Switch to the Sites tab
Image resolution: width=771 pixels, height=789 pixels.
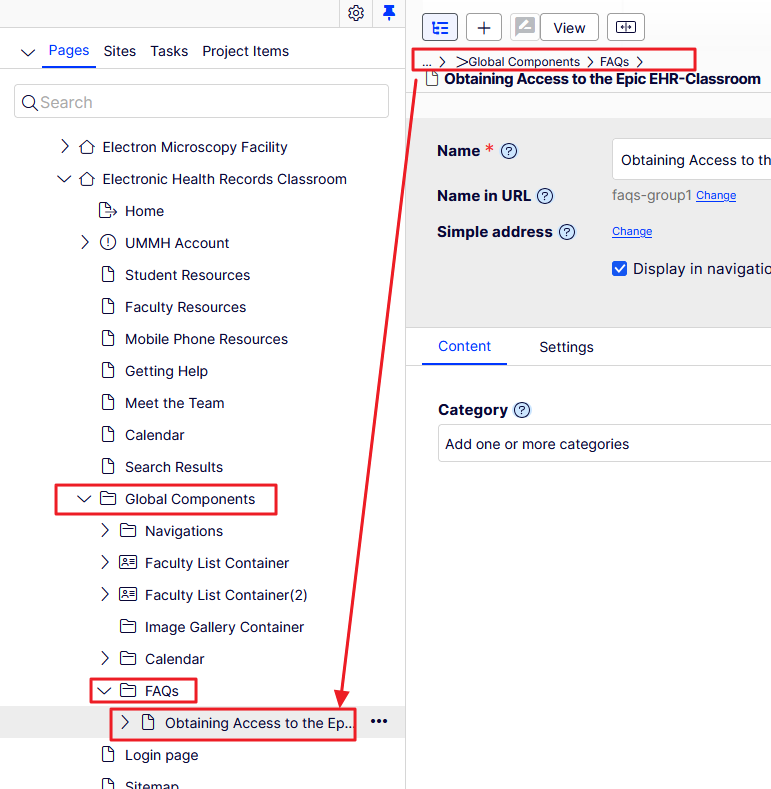(120, 51)
